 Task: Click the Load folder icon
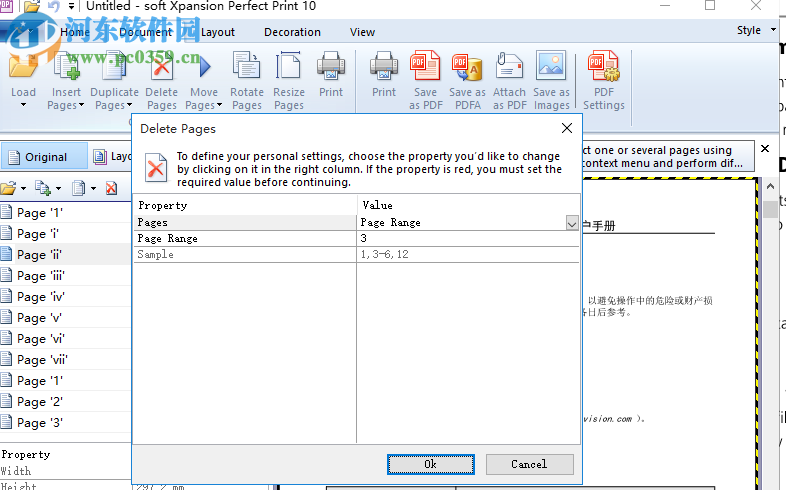point(23,67)
